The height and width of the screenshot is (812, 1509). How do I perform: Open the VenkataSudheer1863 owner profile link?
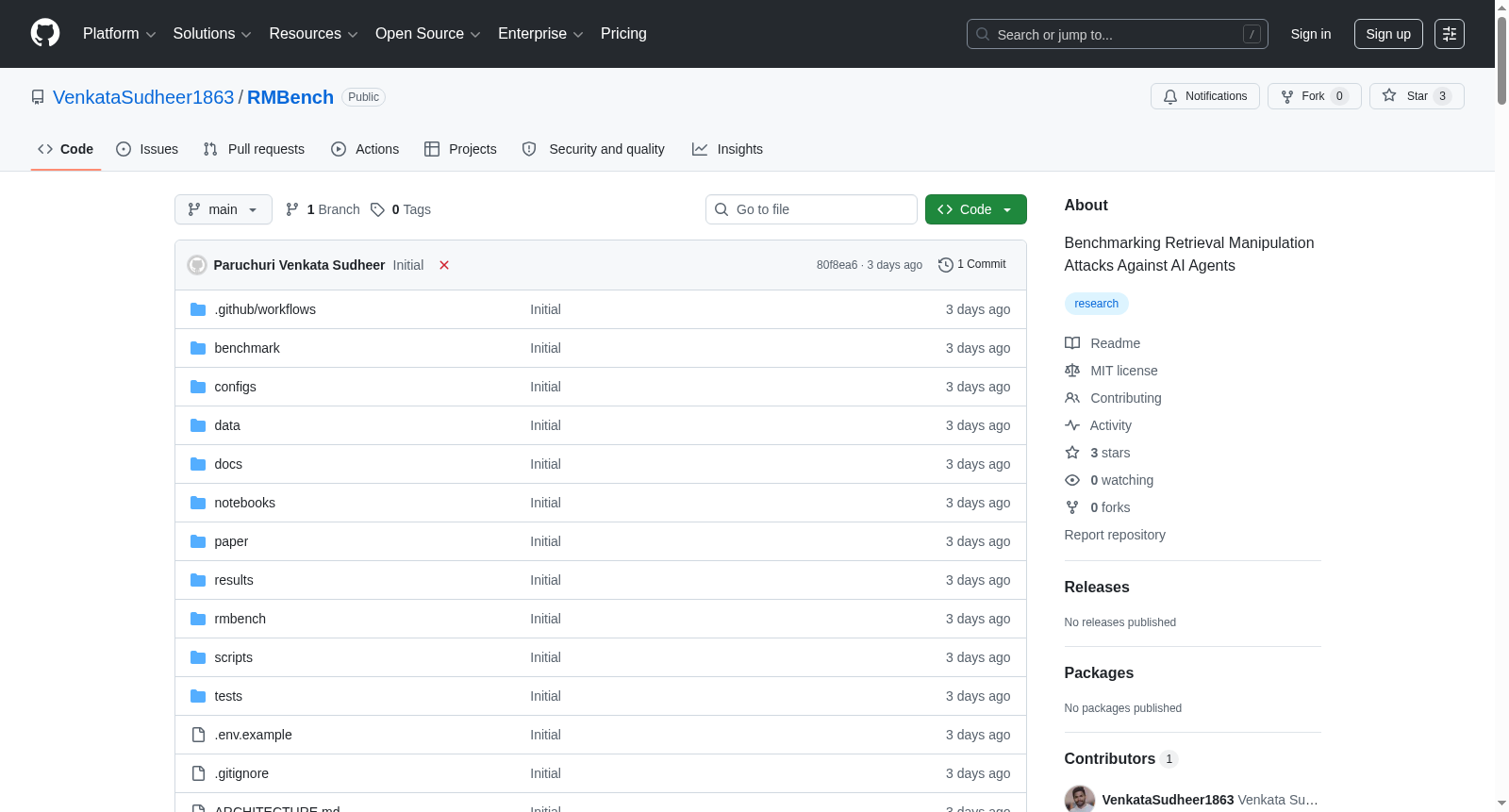coord(143,97)
